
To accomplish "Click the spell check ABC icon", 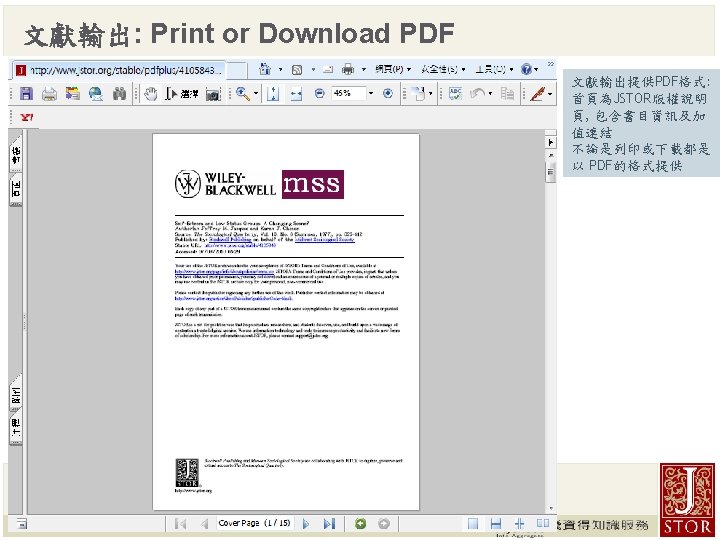I will 455,94.
